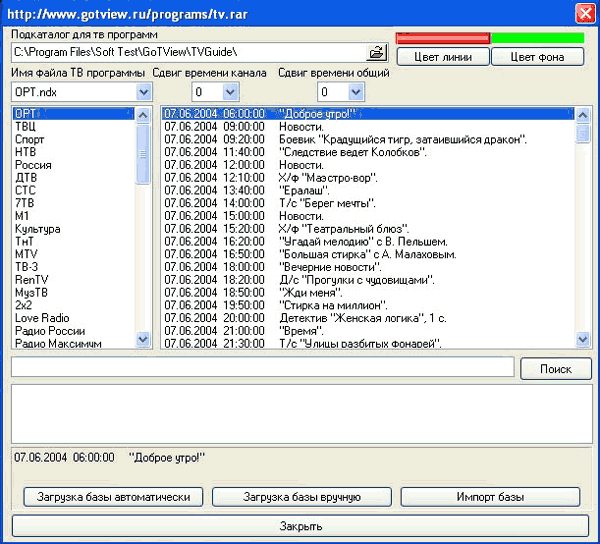Select the Д/с "Прогулки с чудовищами" row
The width and height of the screenshot is (600, 544).
[368, 280]
